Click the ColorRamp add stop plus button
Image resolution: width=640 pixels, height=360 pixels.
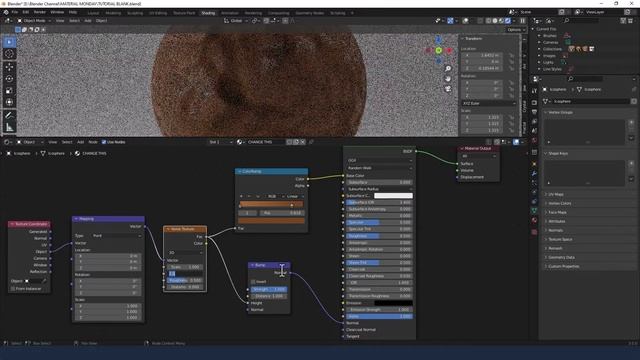pos(242,196)
